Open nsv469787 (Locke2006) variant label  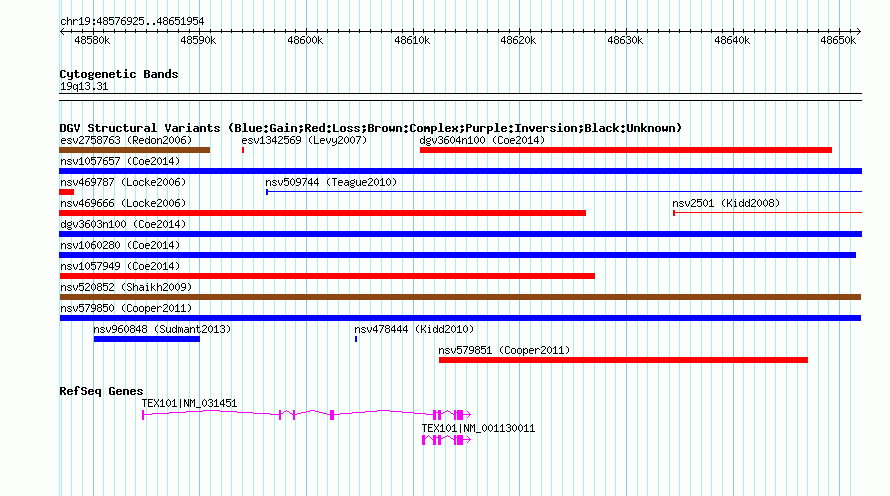pos(123,182)
